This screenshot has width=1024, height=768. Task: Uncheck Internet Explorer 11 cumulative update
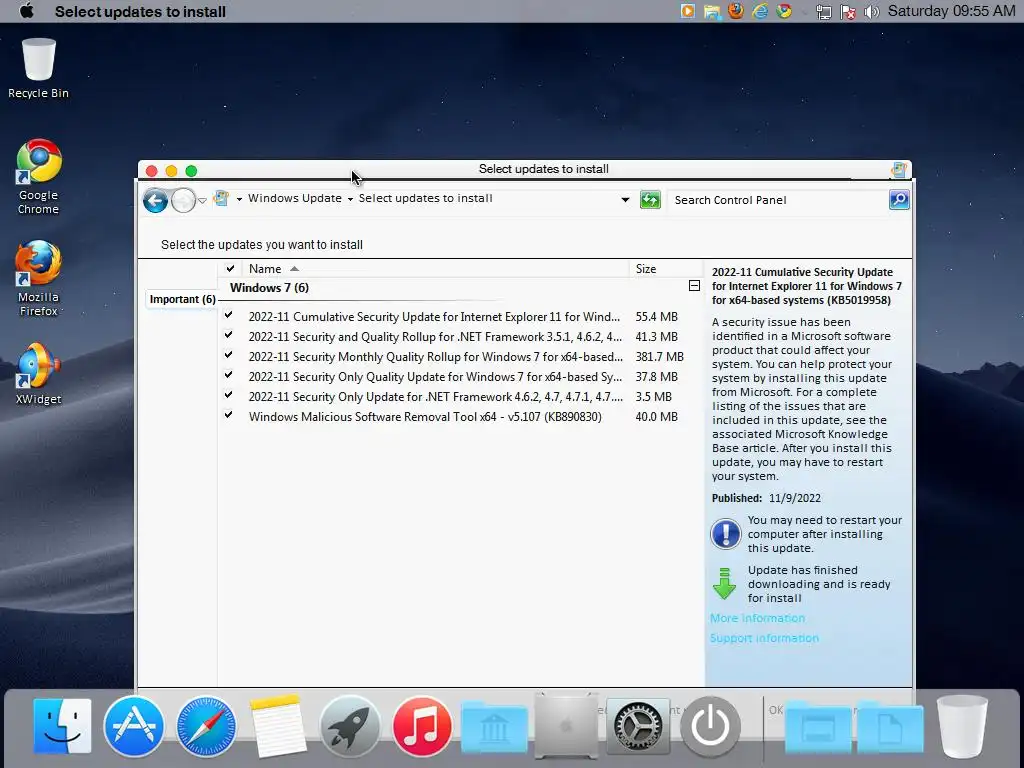pyautogui.click(x=229, y=315)
